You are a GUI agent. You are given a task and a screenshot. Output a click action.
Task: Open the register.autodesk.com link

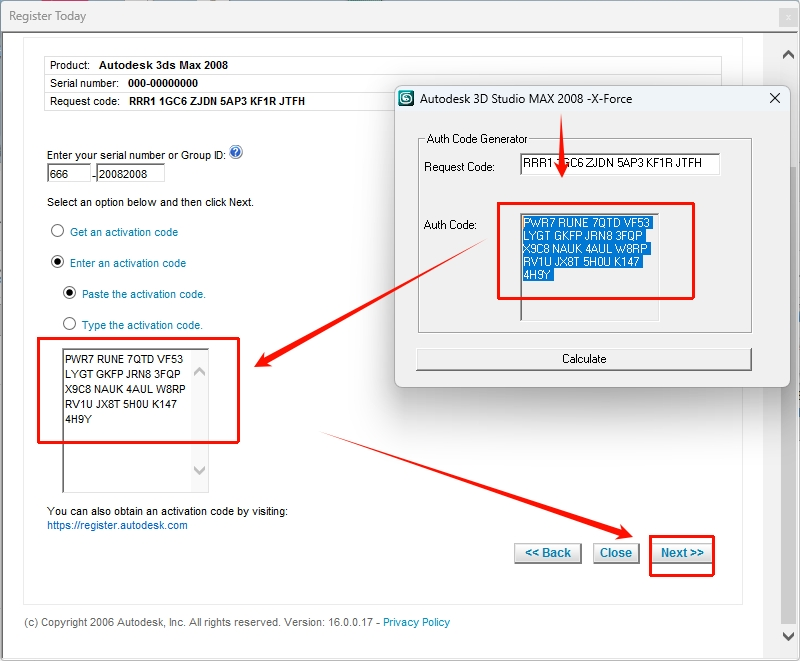[117, 525]
